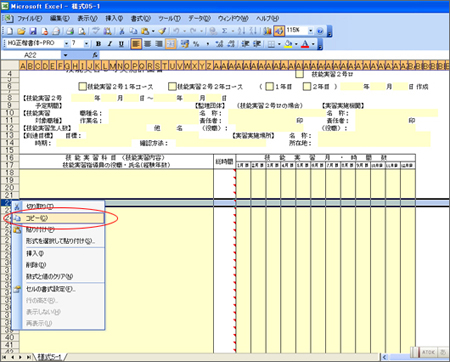
Task: Open the Name Box dropdown arrow
Action: coord(66,55)
